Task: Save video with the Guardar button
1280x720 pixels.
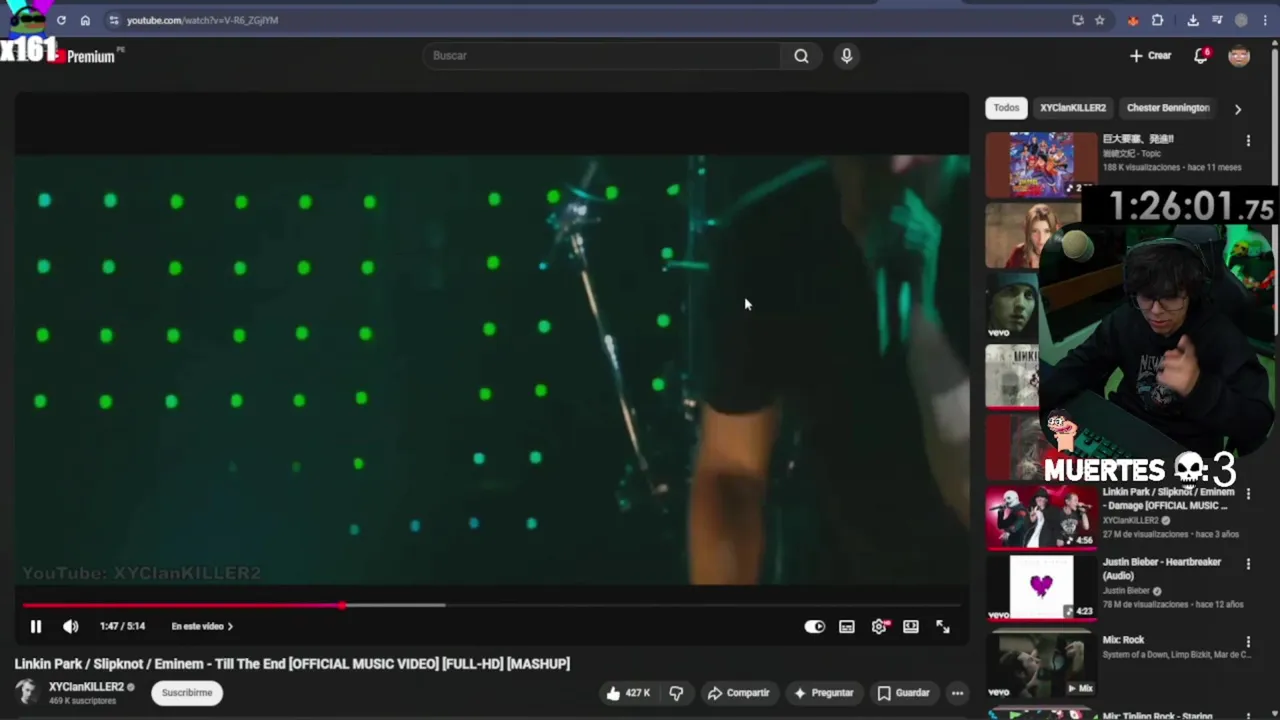Action: (904, 693)
